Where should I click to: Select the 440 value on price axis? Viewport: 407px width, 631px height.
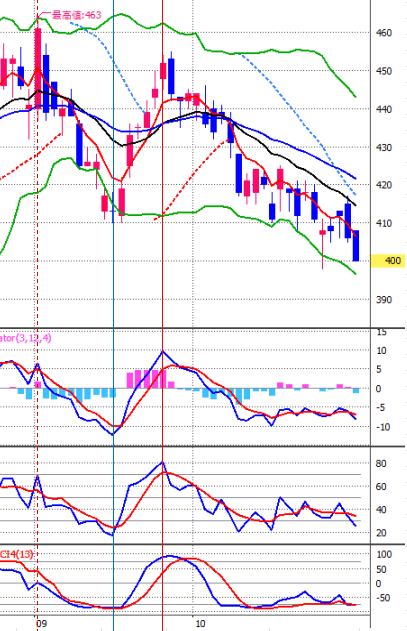coord(384,109)
